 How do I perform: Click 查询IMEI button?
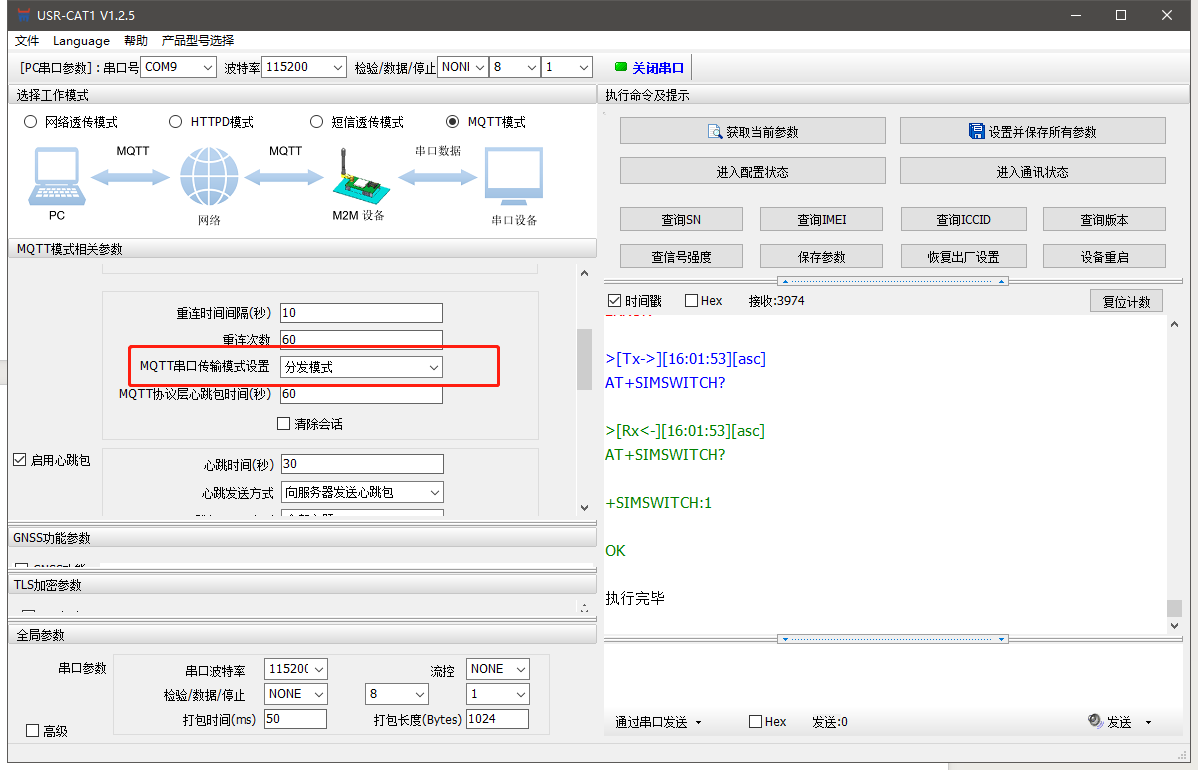pos(821,219)
